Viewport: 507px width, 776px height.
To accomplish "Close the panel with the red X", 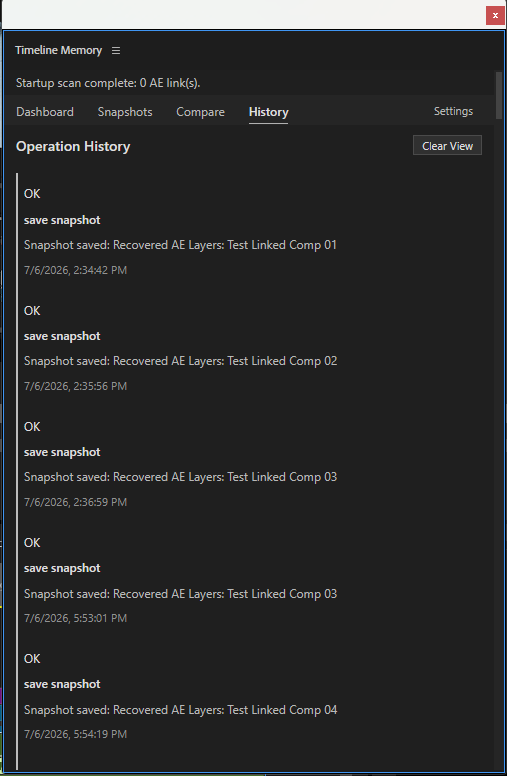I will point(495,15).
